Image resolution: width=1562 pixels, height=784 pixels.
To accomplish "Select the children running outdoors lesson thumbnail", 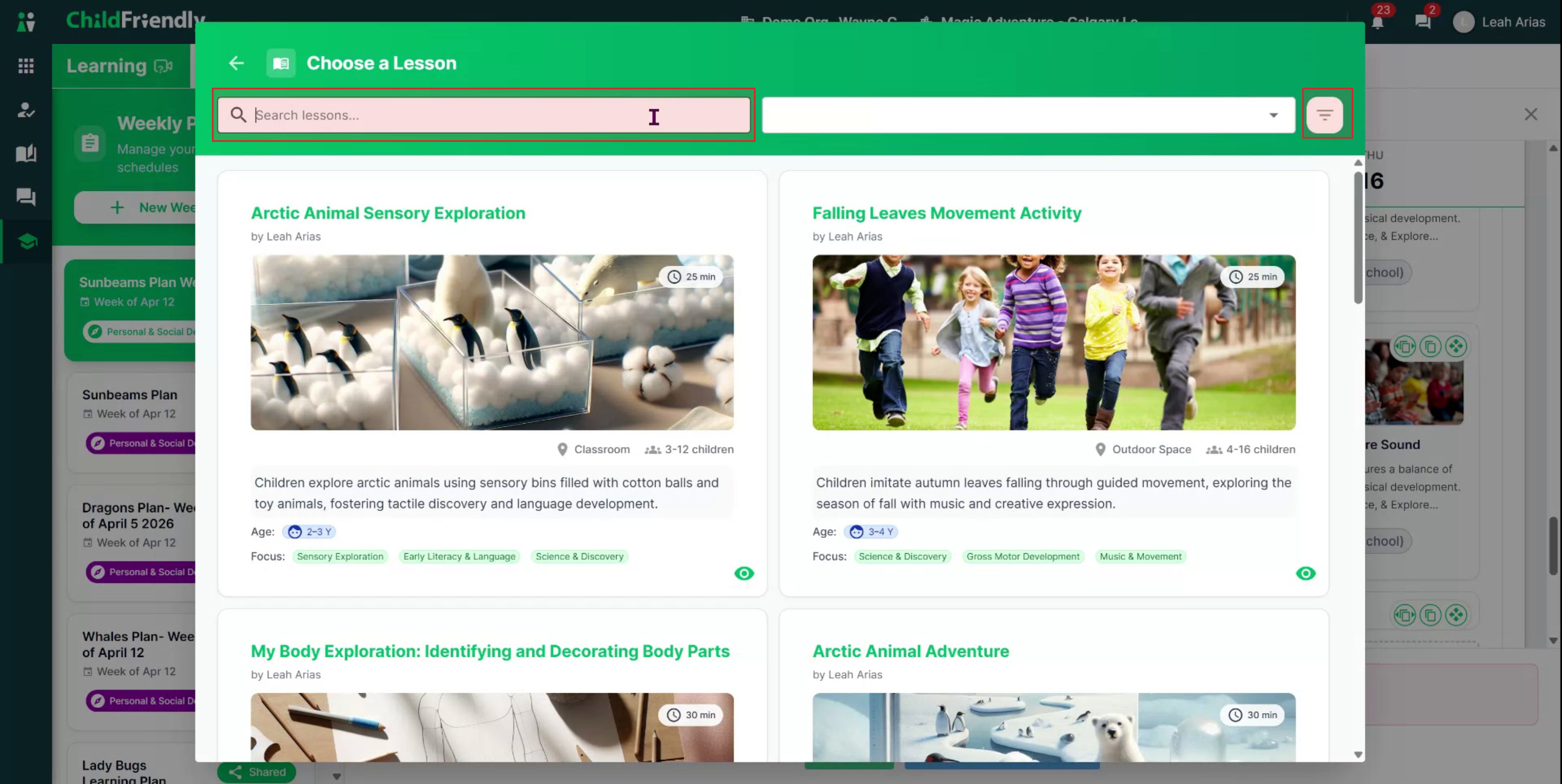I will [1054, 342].
